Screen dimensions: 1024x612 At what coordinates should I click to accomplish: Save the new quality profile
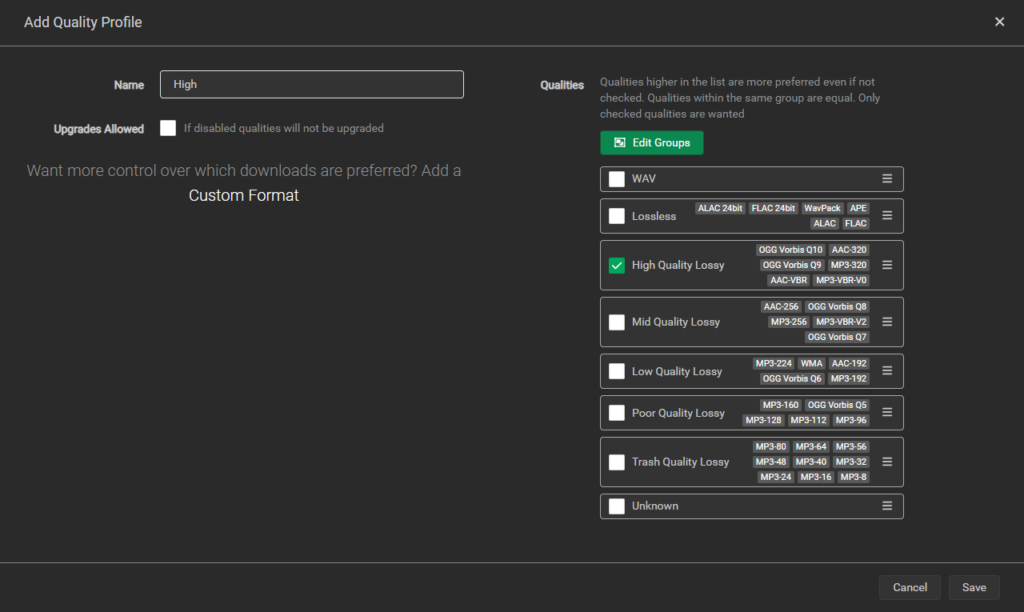point(974,587)
